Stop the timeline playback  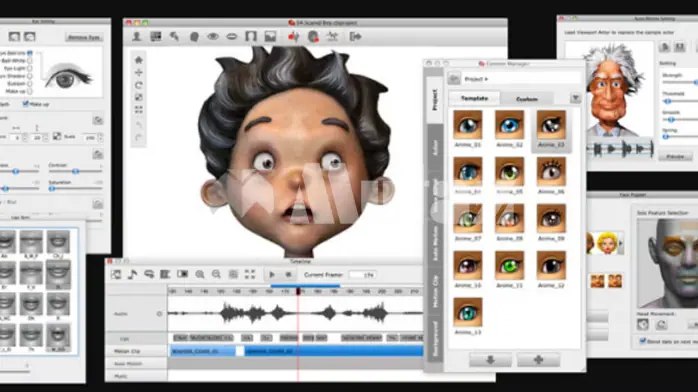[288, 275]
